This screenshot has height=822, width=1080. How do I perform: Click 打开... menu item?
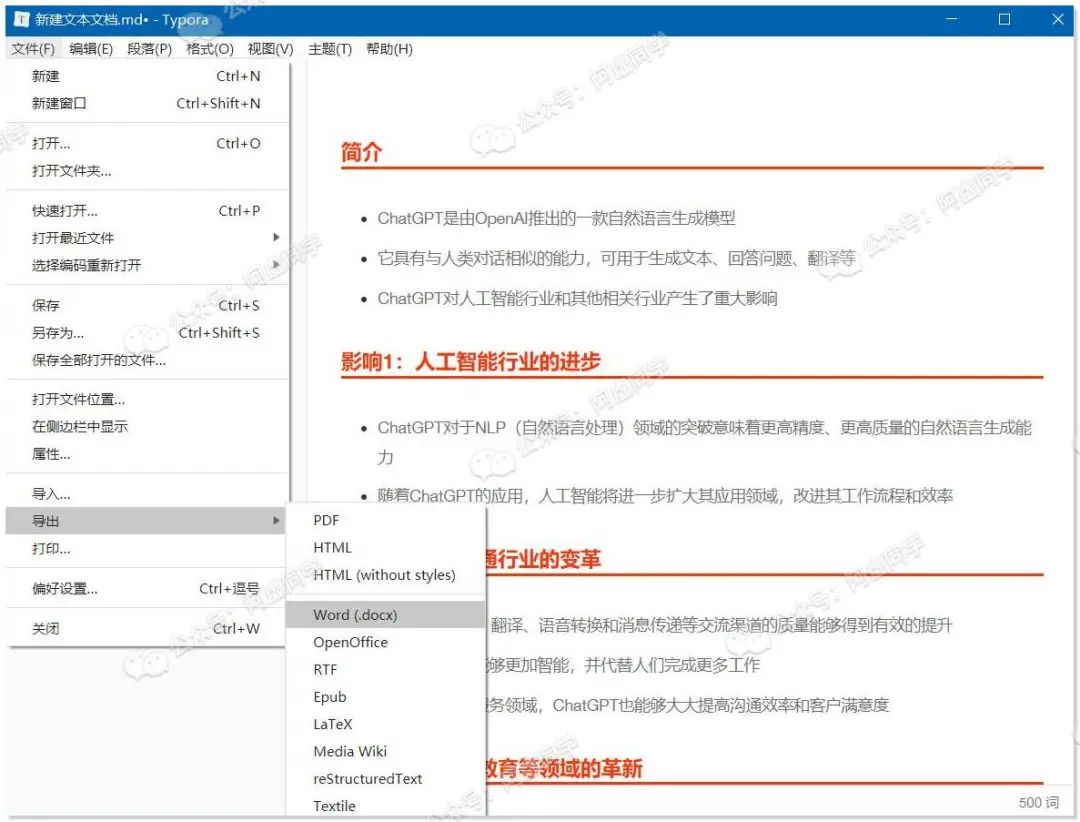[x=145, y=143]
